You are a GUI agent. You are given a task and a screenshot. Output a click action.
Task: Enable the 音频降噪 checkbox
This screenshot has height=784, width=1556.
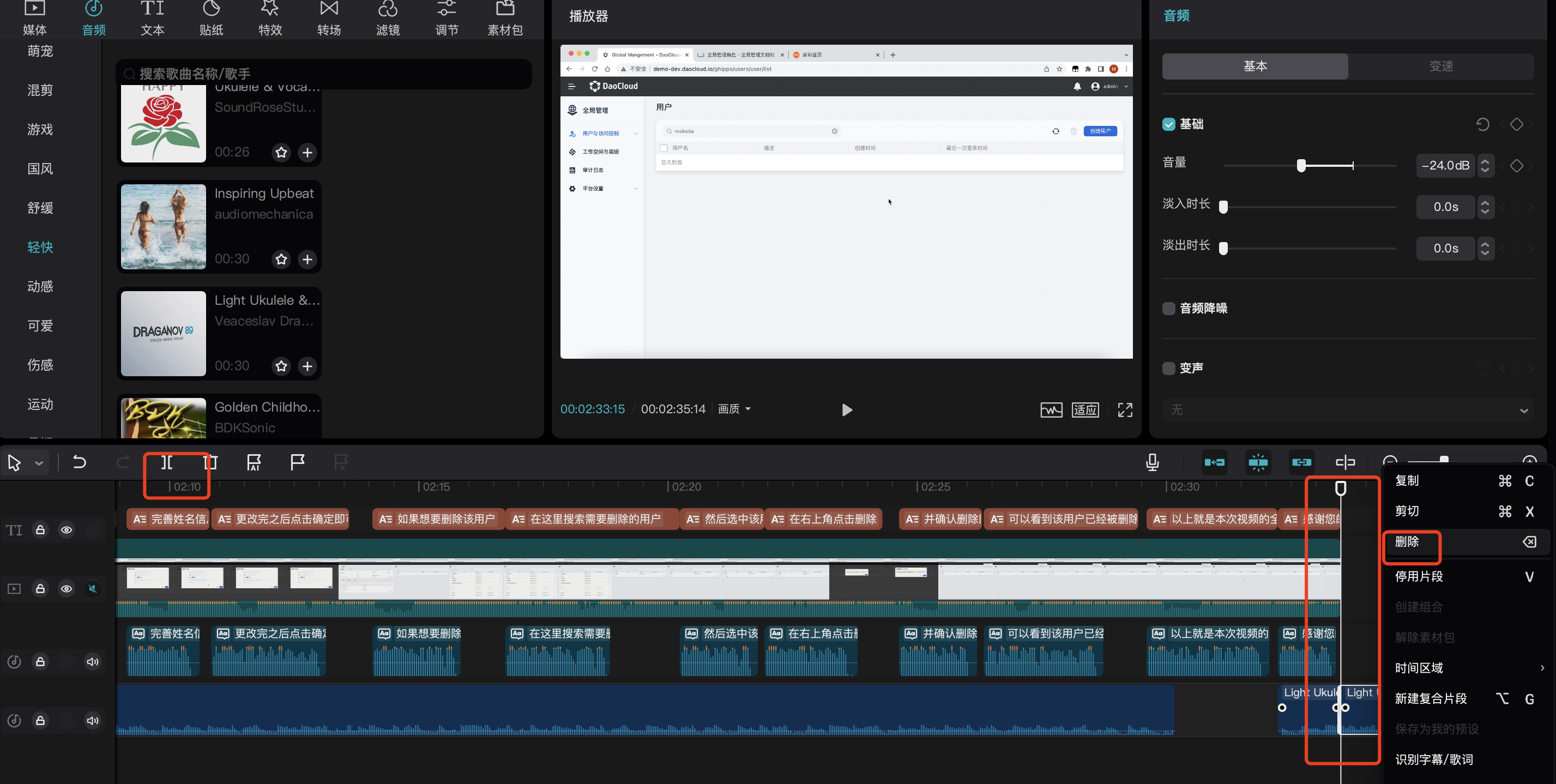[x=1168, y=309]
